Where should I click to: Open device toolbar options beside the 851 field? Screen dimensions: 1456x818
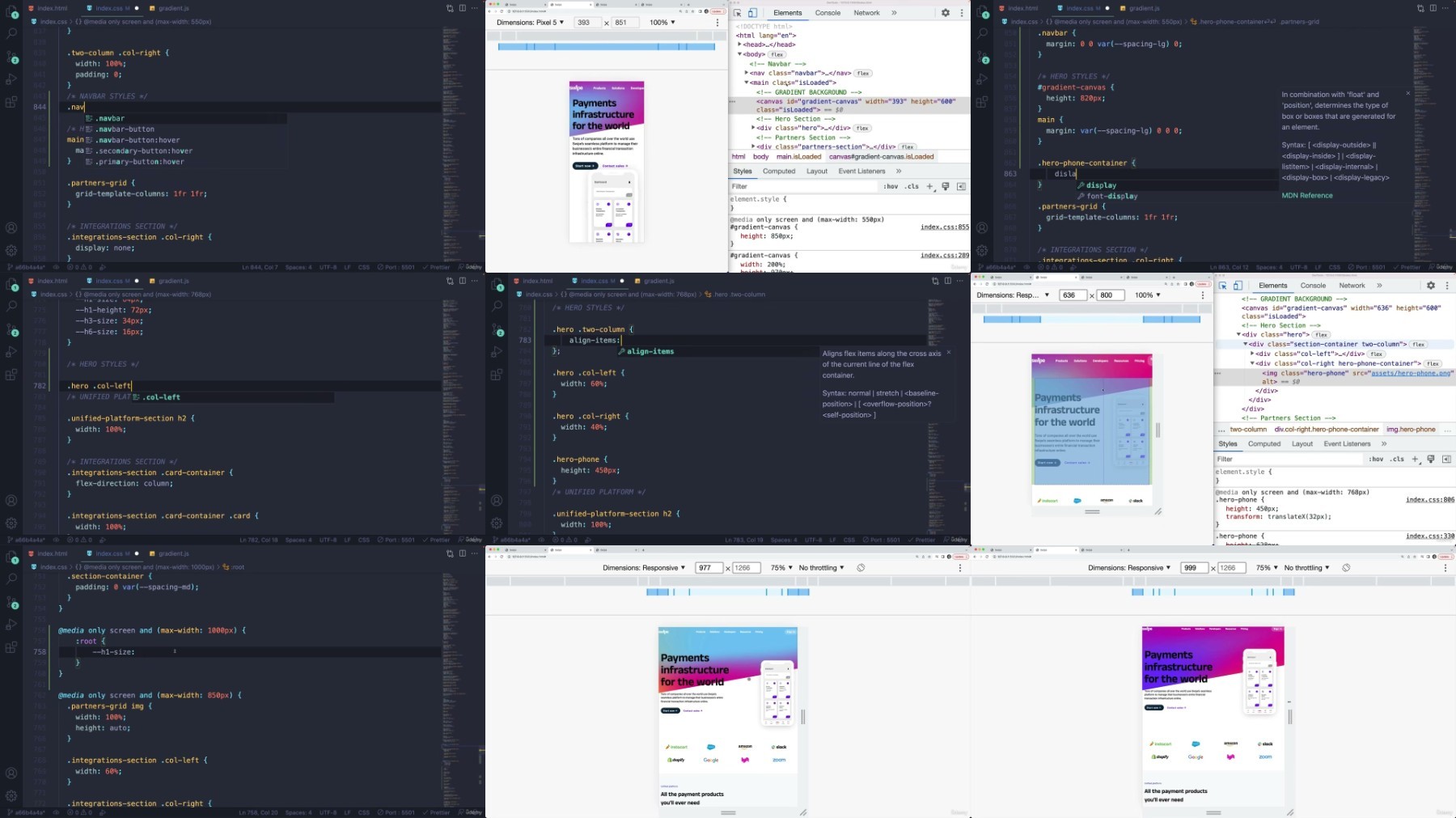point(717,23)
